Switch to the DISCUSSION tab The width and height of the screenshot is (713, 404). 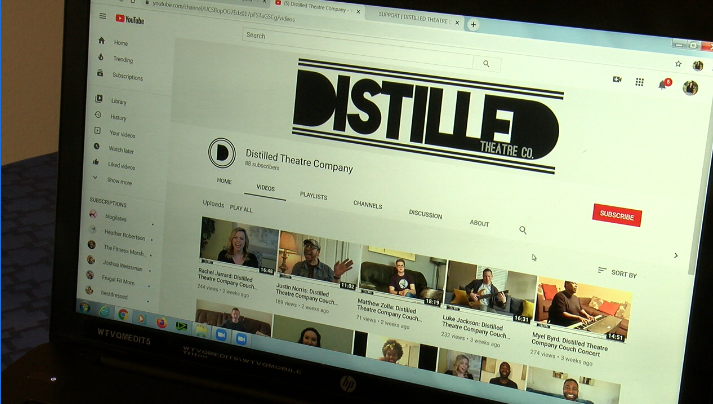(x=425, y=214)
